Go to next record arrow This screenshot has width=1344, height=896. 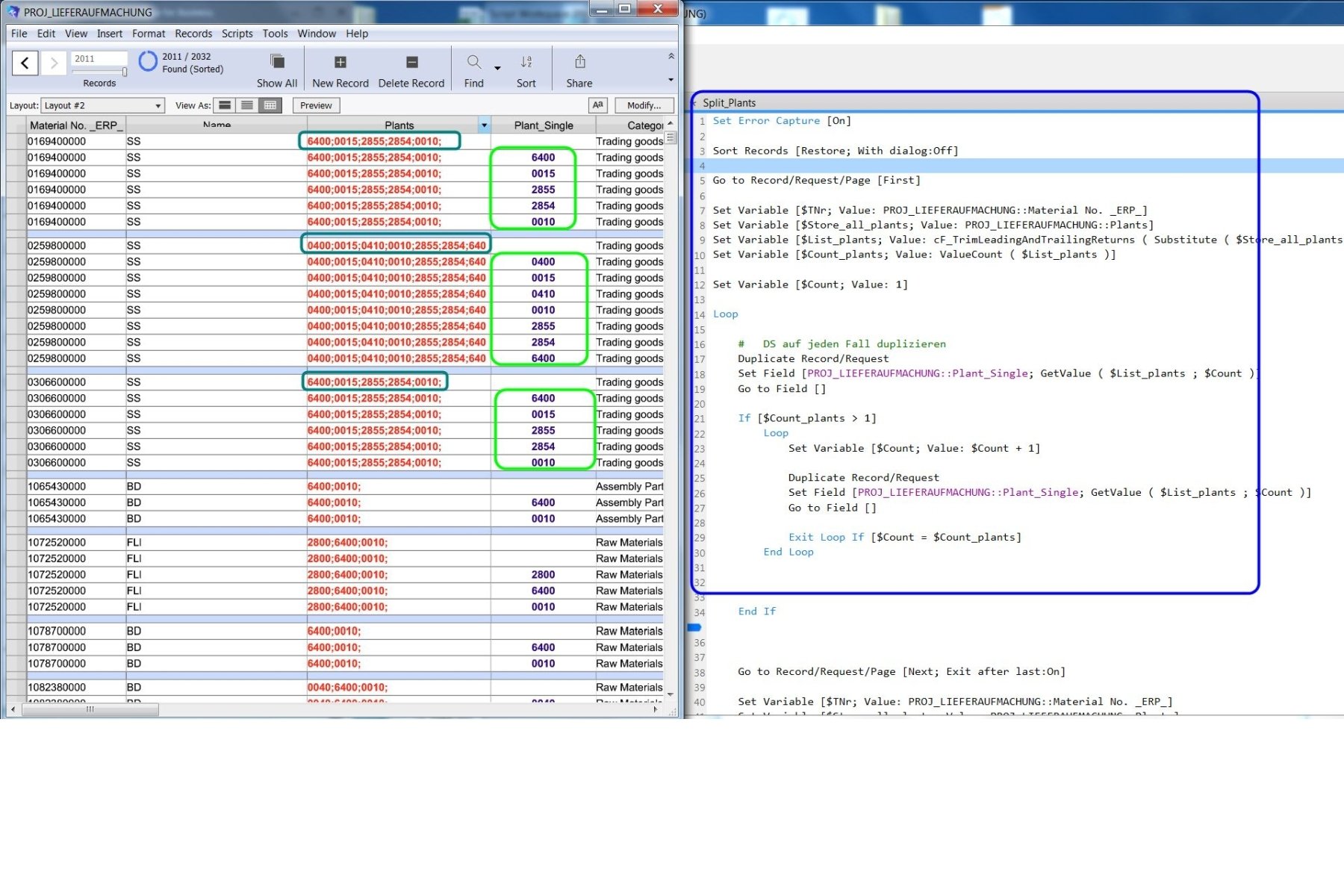(x=53, y=63)
